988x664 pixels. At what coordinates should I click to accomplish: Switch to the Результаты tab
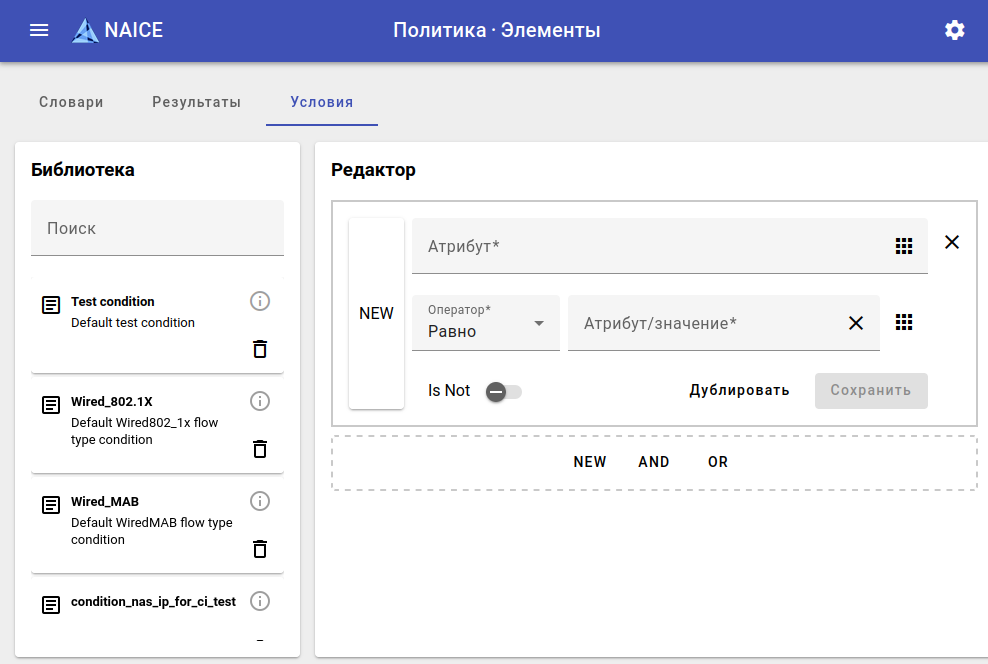click(x=196, y=102)
